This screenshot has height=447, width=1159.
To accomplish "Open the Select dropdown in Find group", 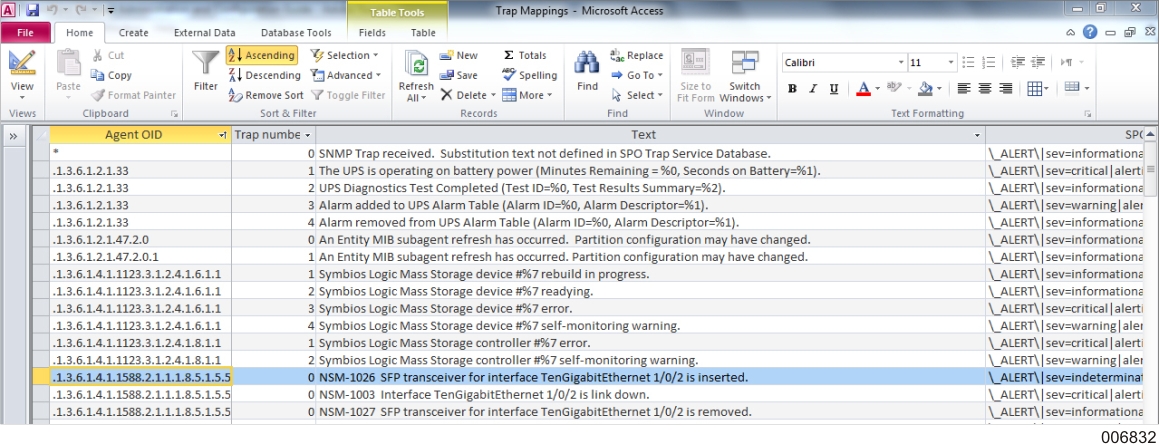I will coord(636,95).
